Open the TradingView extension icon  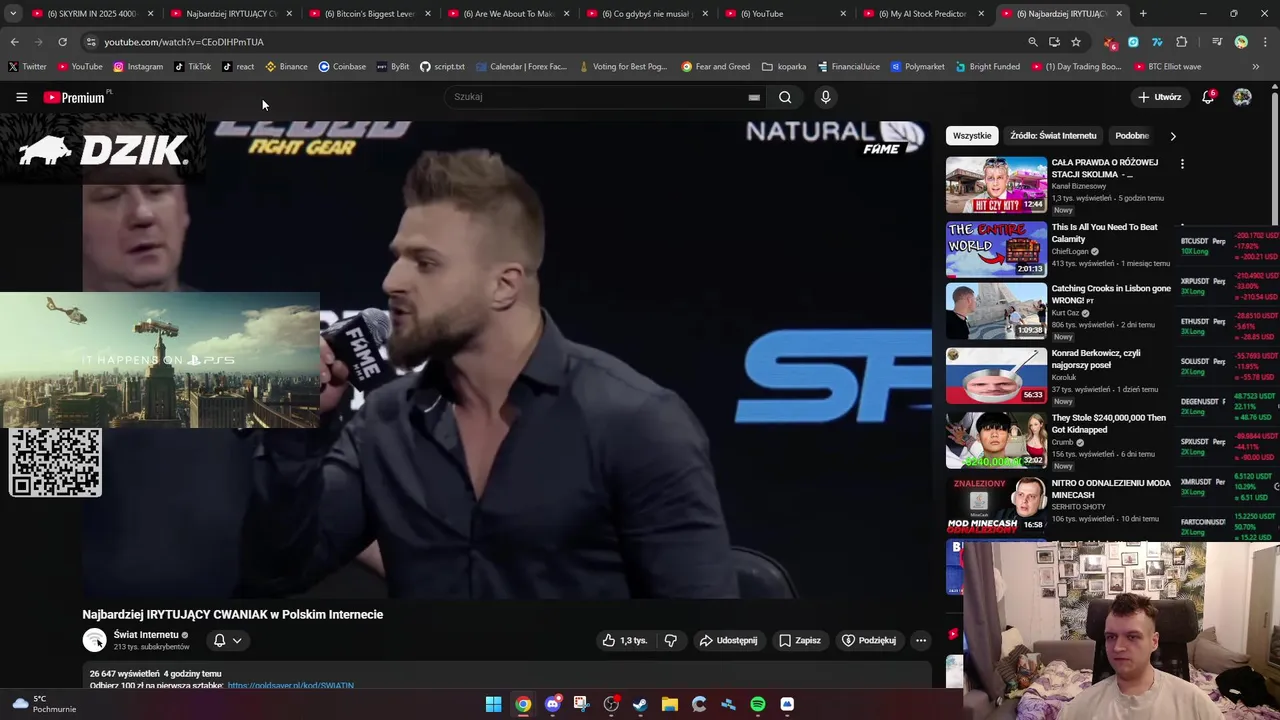(1158, 42)
